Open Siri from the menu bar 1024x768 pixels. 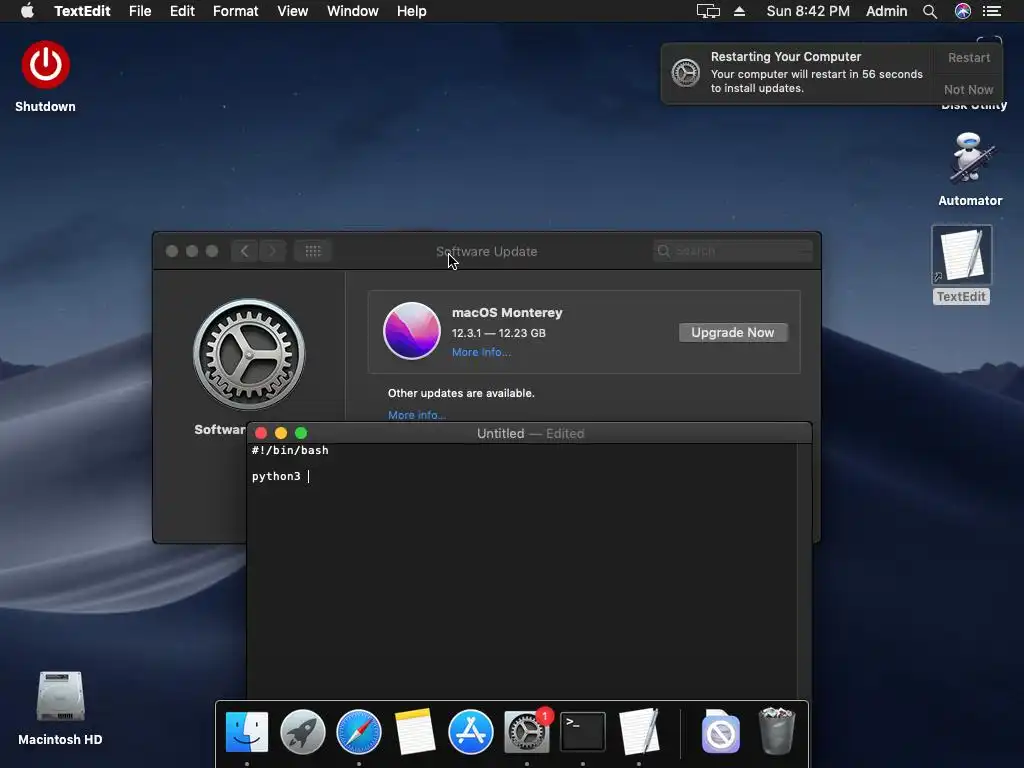[963, 11]
